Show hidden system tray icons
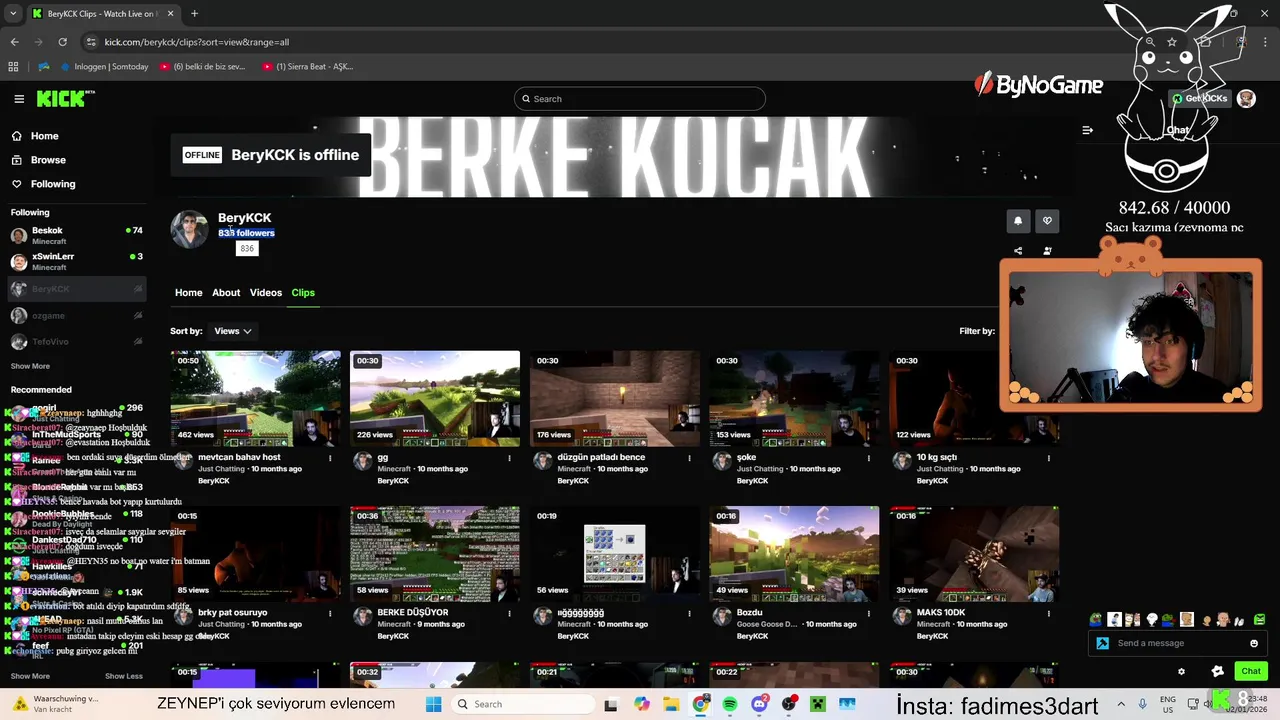The width and height of the screenshot is (1280, 720). pos(1122,704)
